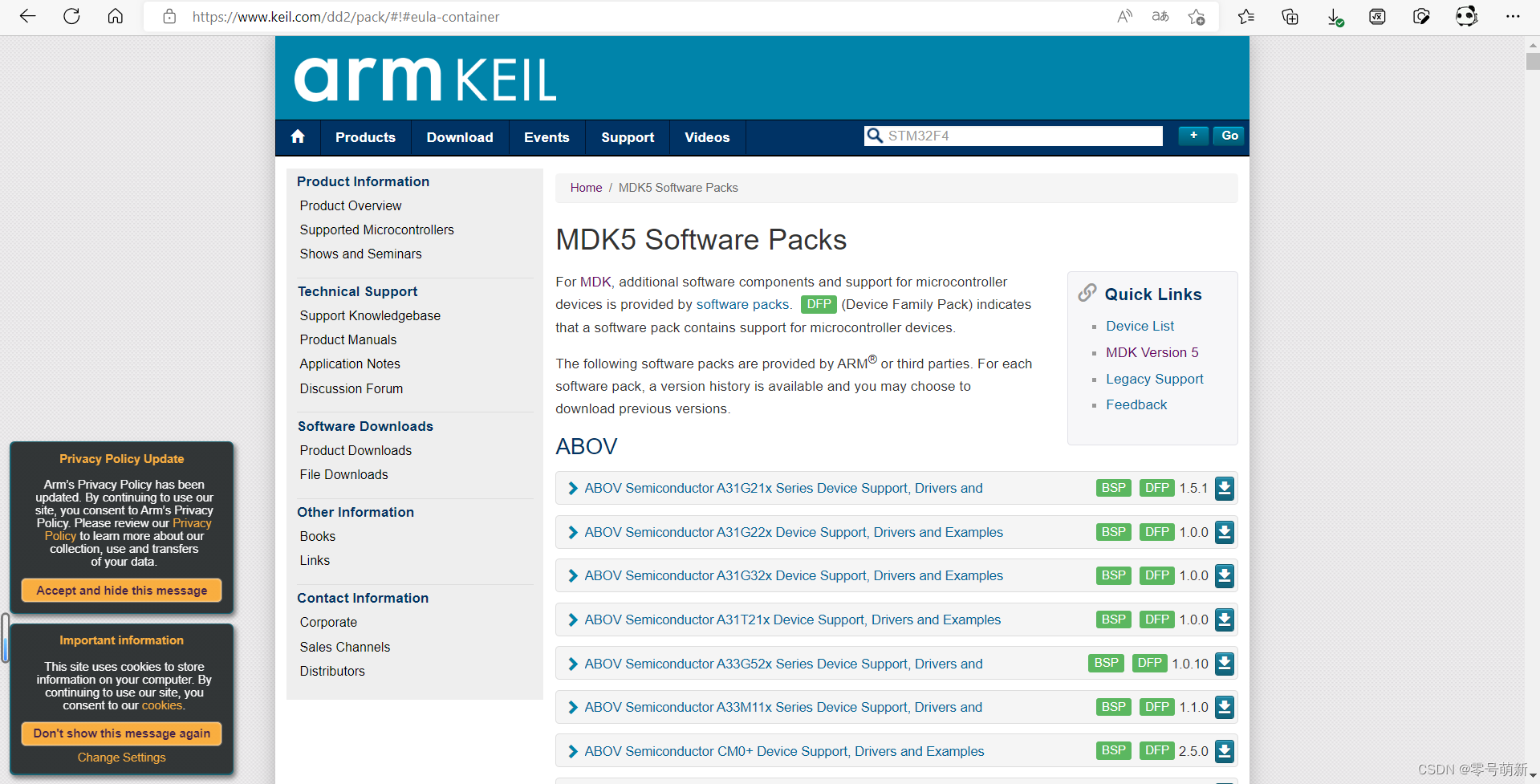Click the scrollbar down arrow
The height and width of the screenshot is (784, 1540).
pyautogui.click(x=1533, y=776)
